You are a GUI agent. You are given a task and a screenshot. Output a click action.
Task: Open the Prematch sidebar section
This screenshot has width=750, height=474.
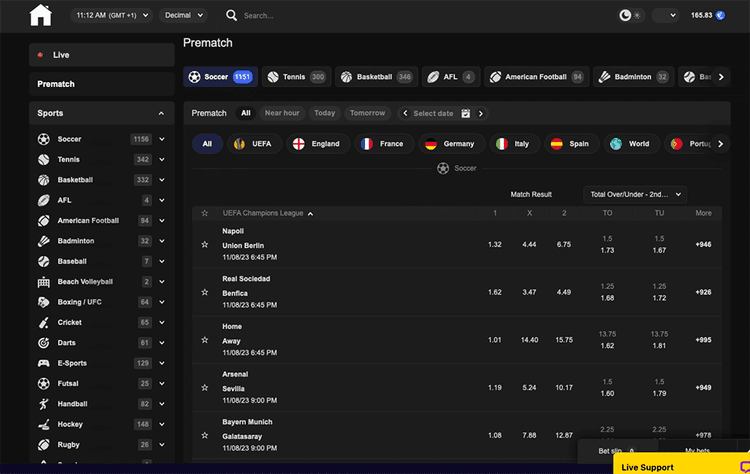click(x=102, y=84)
